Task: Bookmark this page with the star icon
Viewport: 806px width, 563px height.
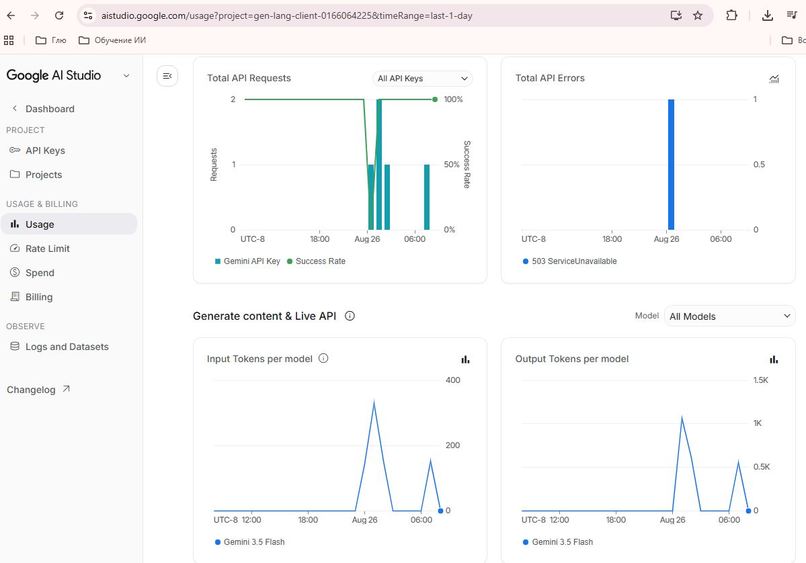Action: coord(698,15)
